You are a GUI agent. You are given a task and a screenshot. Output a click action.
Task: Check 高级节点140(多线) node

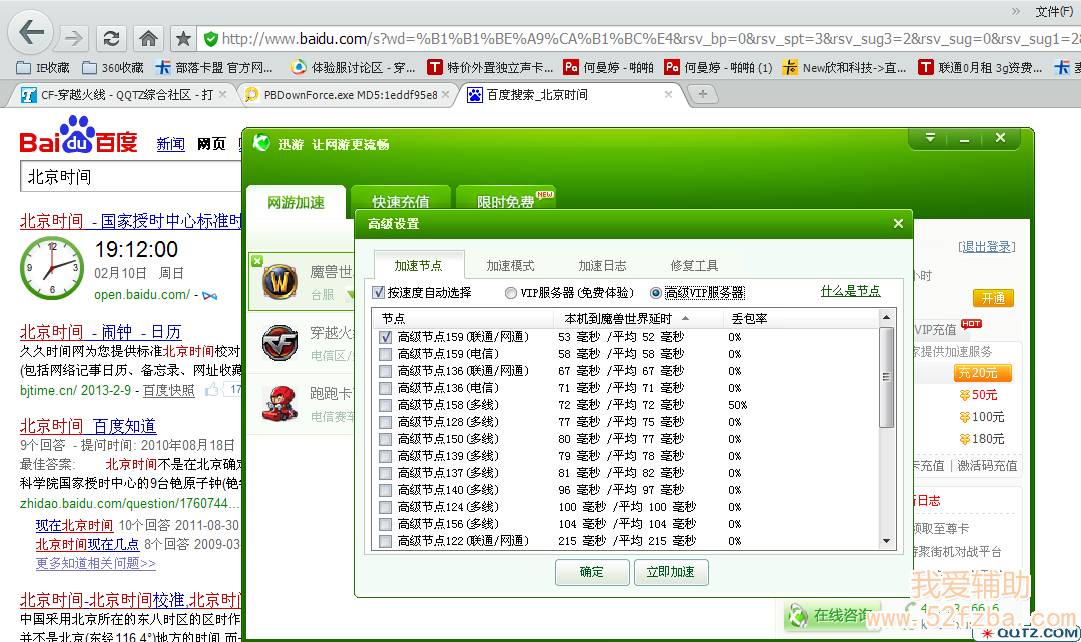(385, 490)
